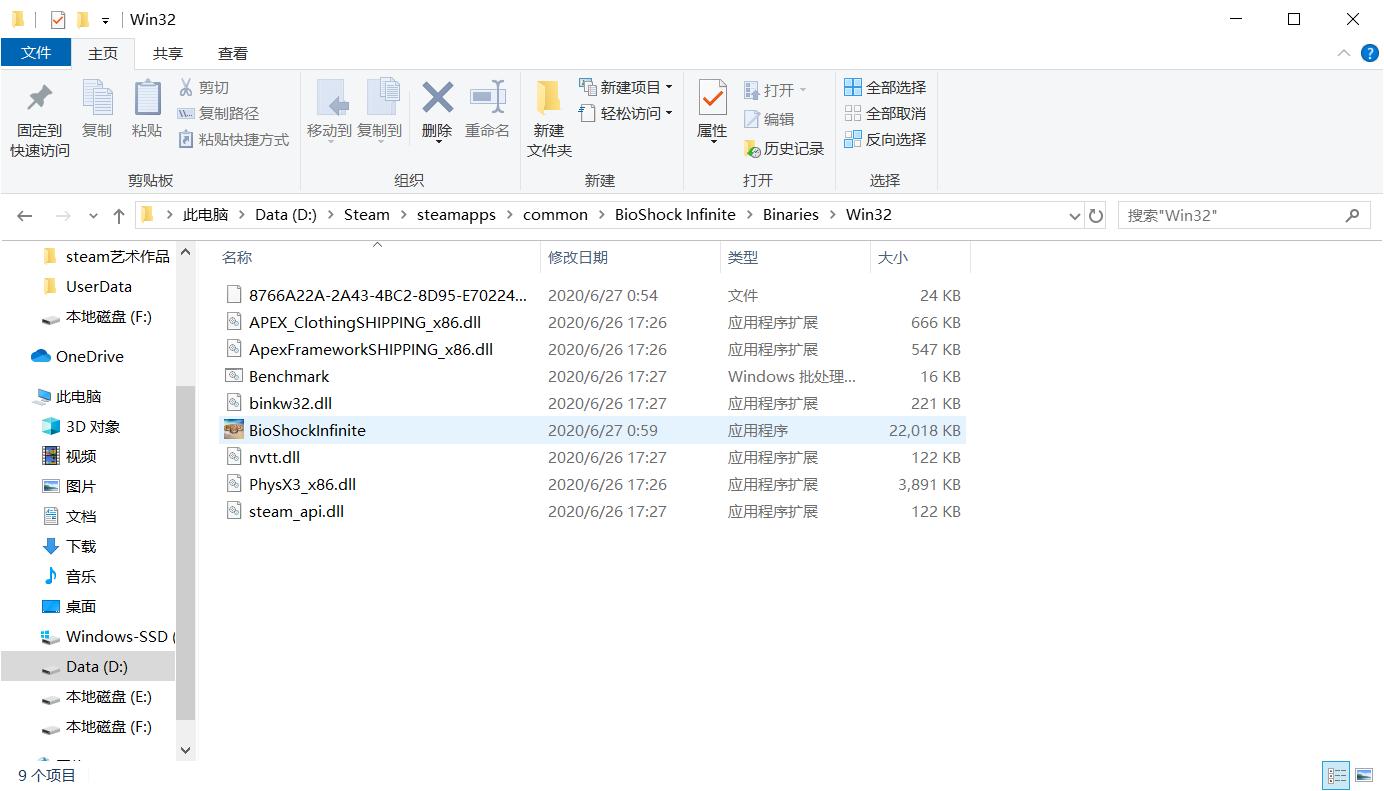1384x791 pixels.
Task: Click Steam in the address path
Action: [367, 214]
